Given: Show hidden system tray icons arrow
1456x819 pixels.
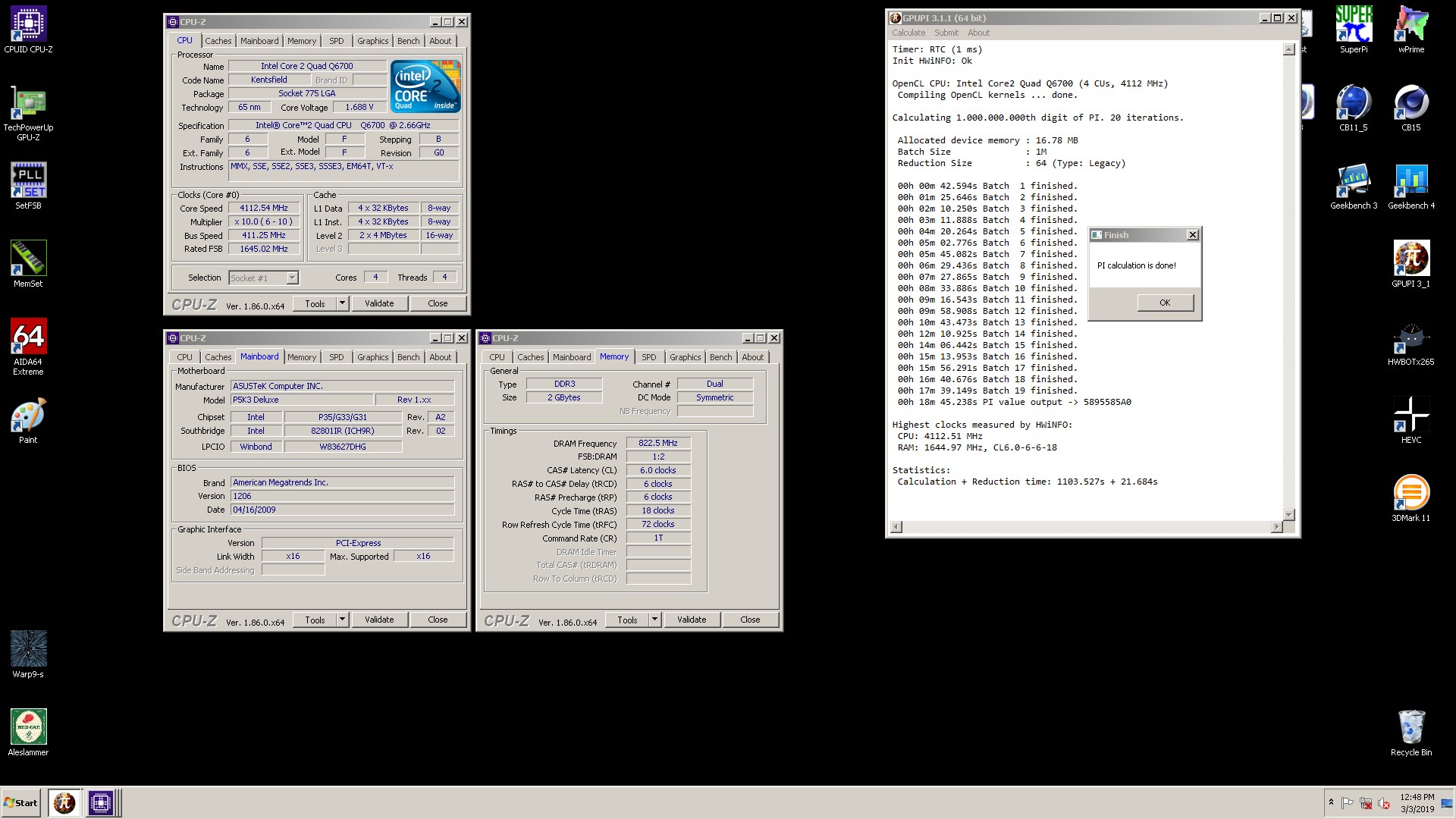Looking at the screenshot, I should (x=1331, y=802).
